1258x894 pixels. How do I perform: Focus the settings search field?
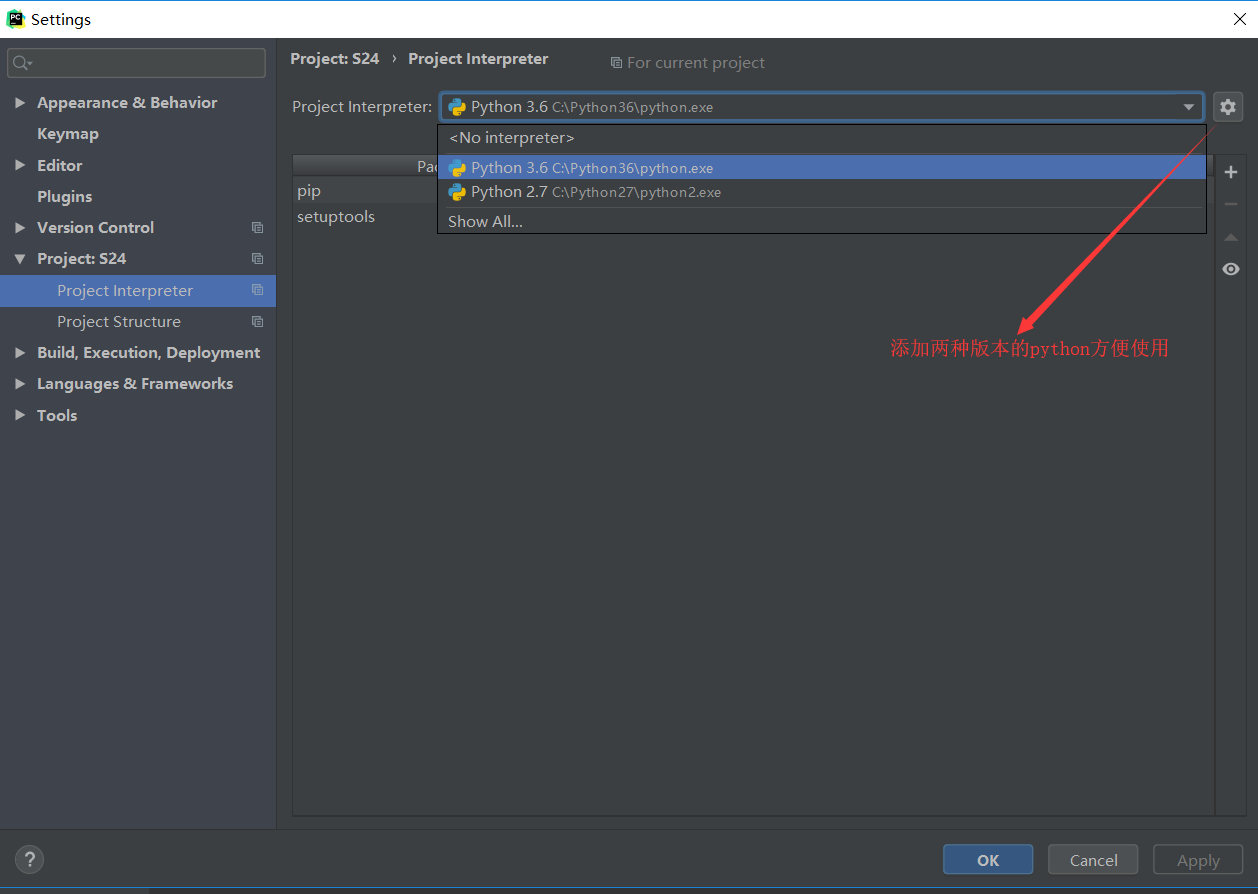point(137,63)
